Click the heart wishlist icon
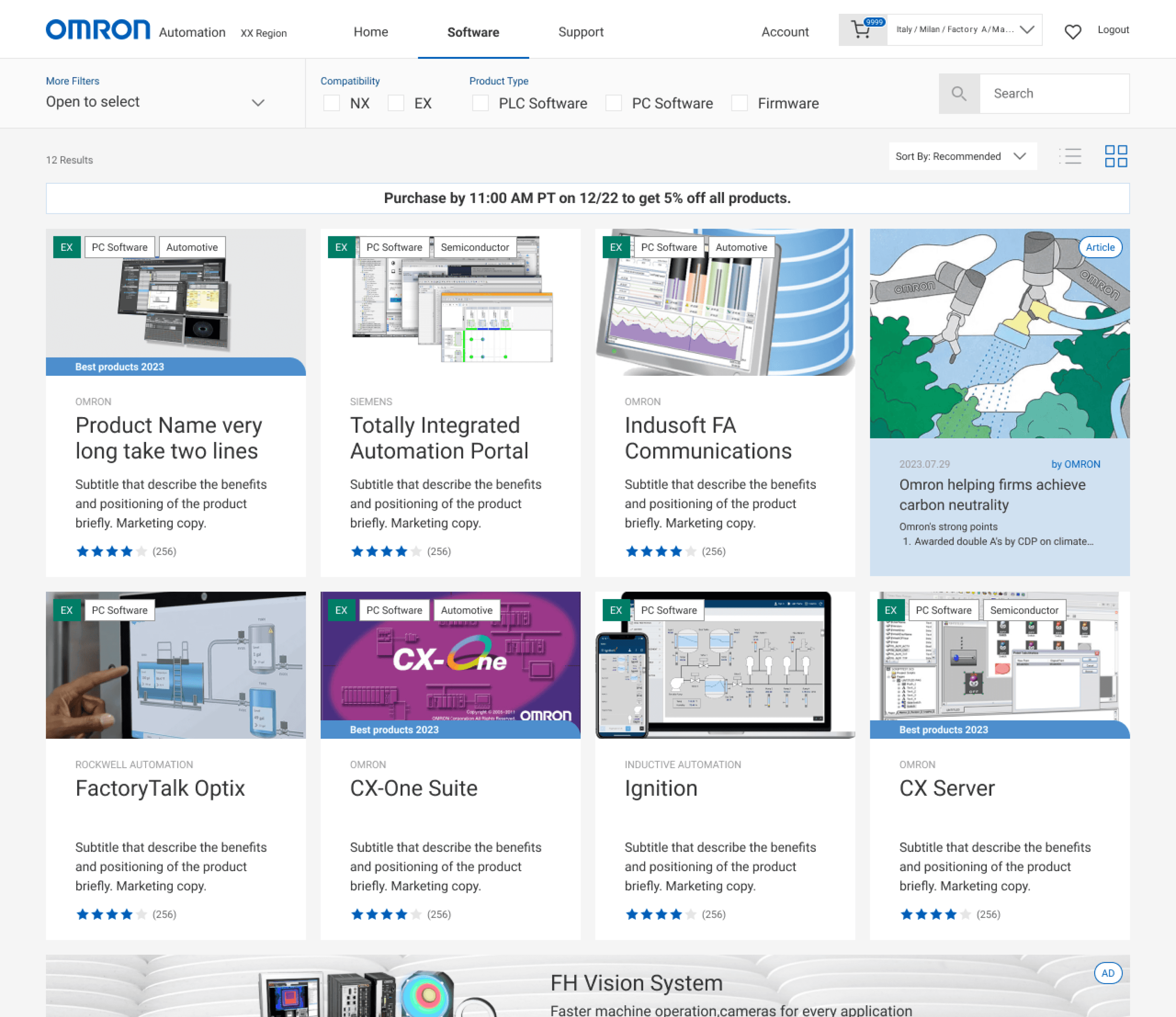 (1072, 31)
